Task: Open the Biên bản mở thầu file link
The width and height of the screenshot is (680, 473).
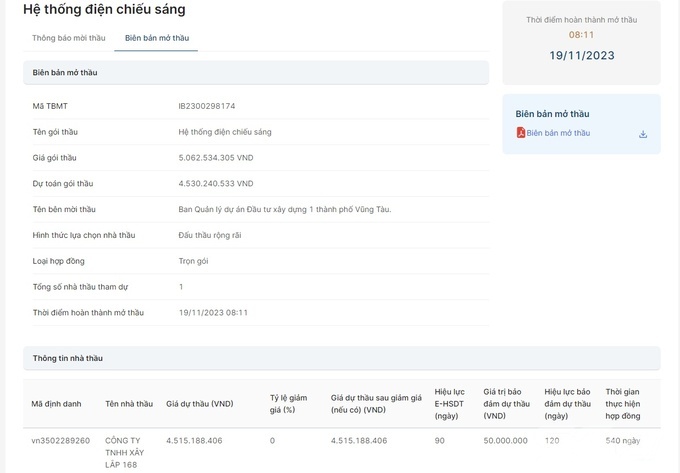Action: click(x=558, y=133)
